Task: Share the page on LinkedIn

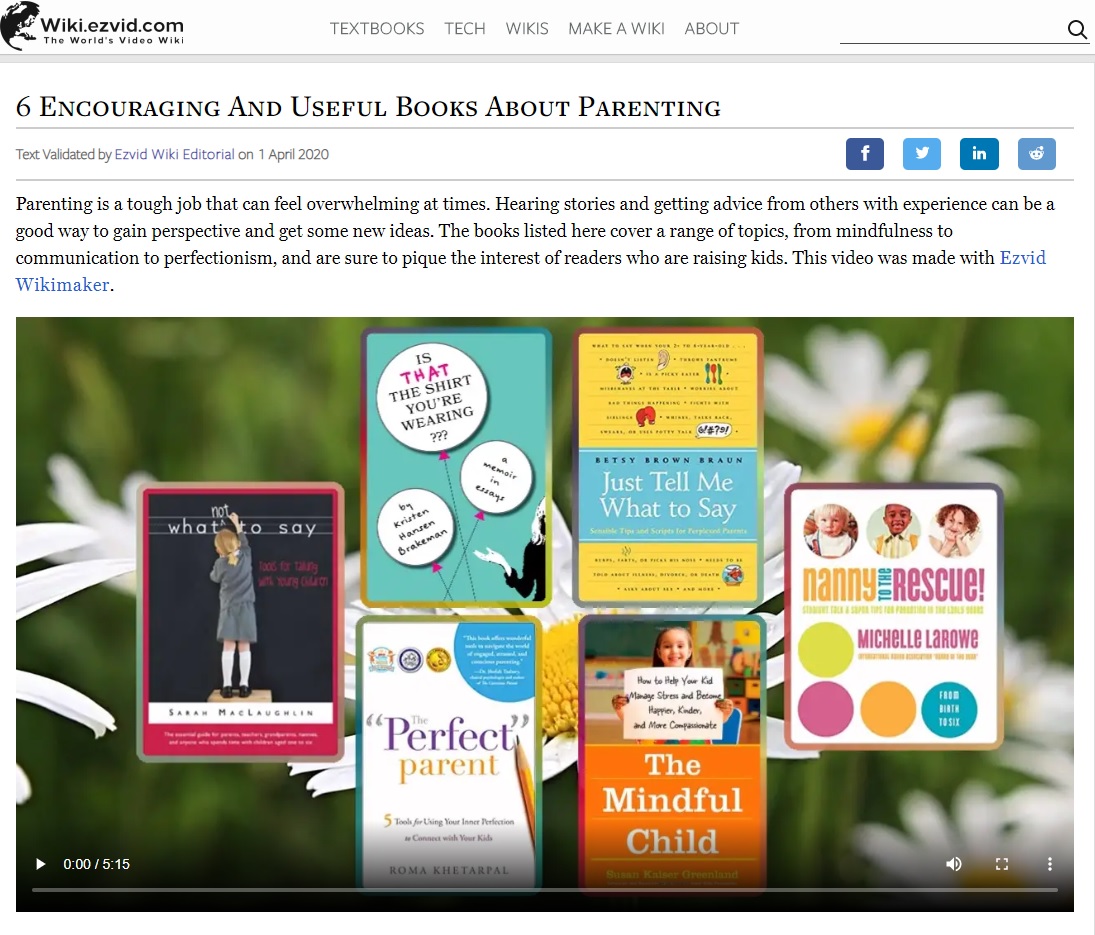Action: (979, 154)
